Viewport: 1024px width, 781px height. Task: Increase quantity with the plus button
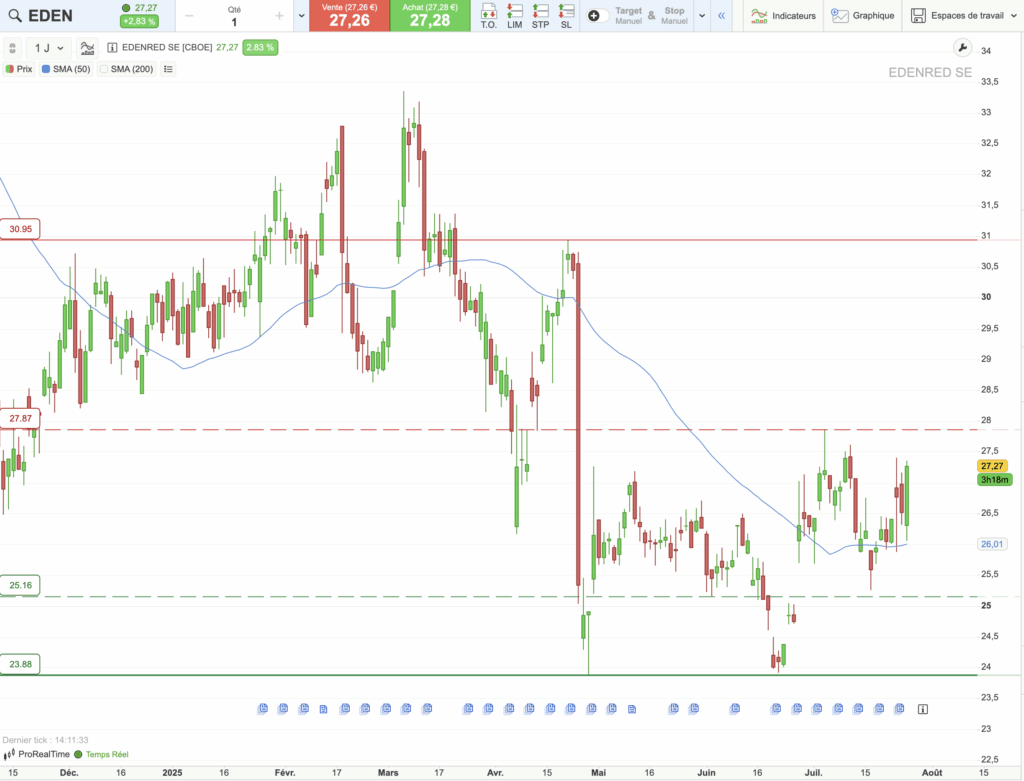[x=280, y=16]
